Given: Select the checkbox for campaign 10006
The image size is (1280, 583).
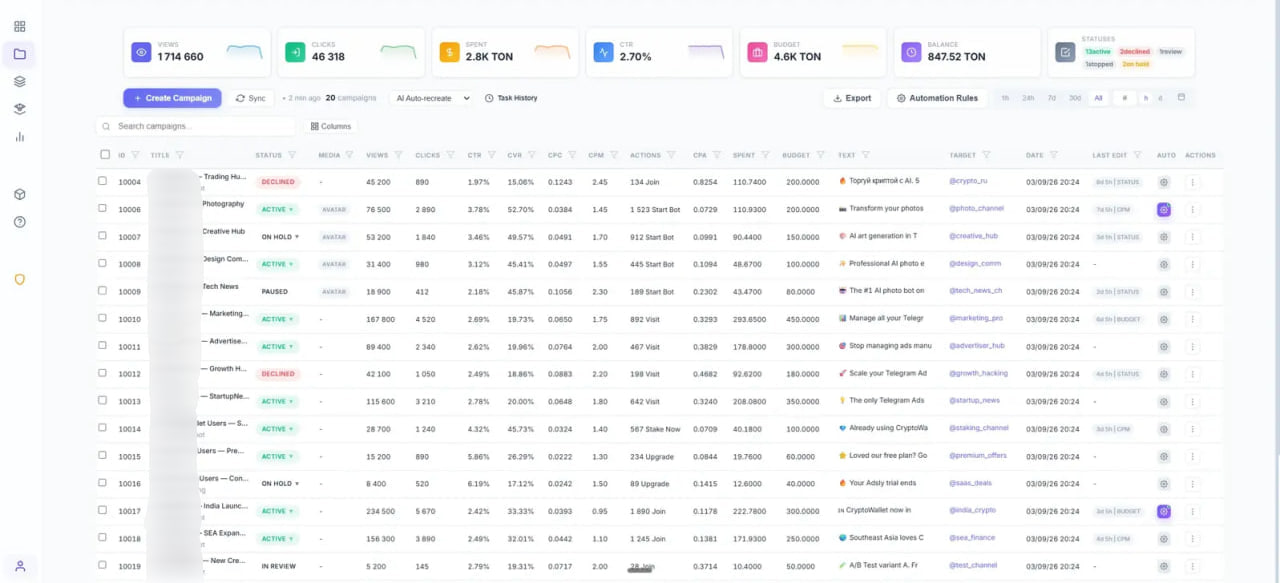Looking at the screenshot, I should coord(102,209).
